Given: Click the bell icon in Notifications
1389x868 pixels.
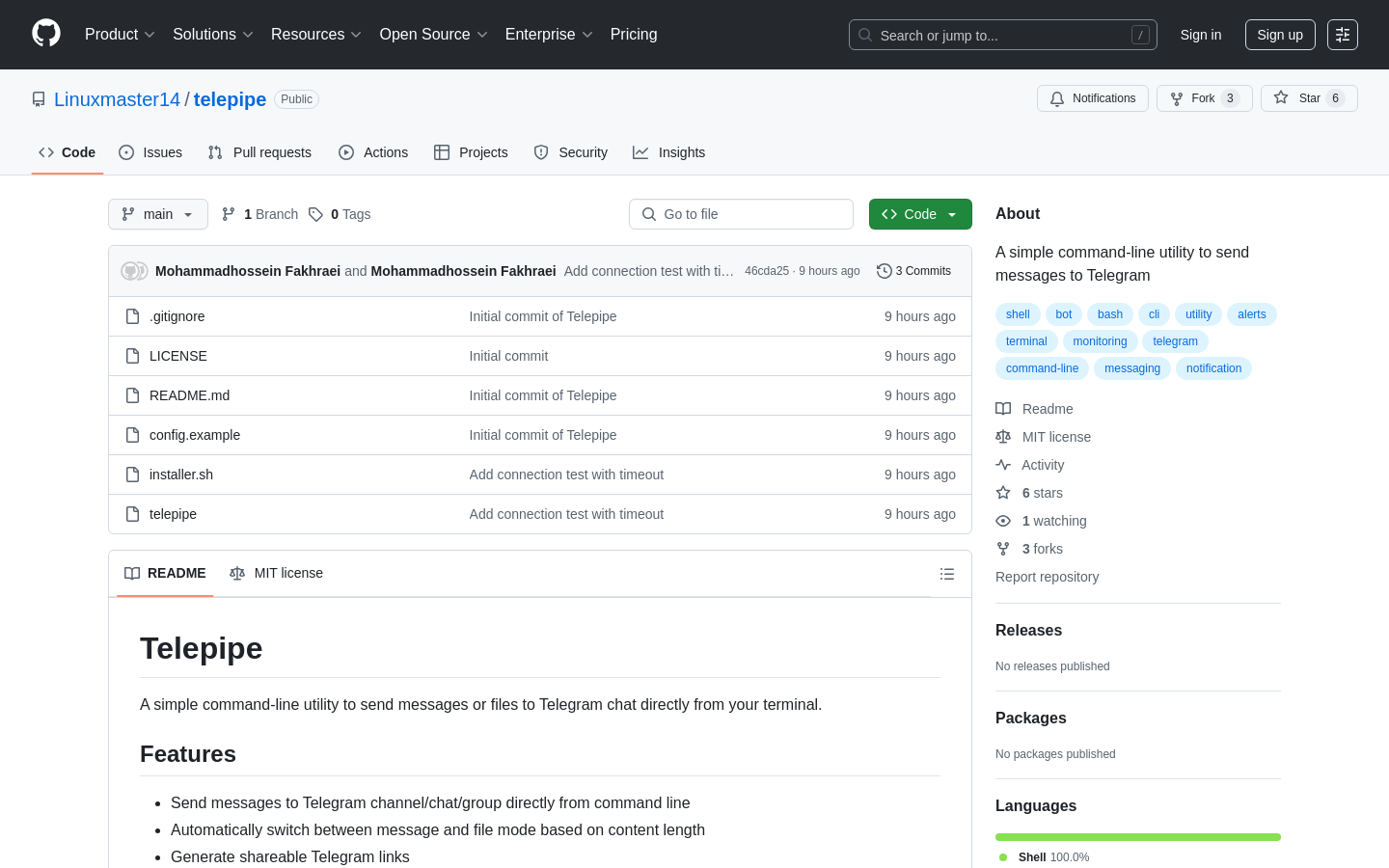Looking at the screenshot, I should click(x=1057, y=98).
